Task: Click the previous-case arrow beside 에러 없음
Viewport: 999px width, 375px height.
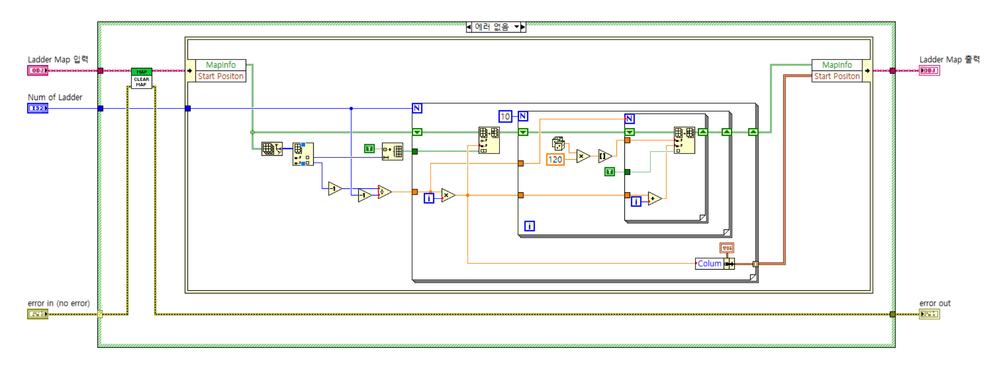Action: 470,27
